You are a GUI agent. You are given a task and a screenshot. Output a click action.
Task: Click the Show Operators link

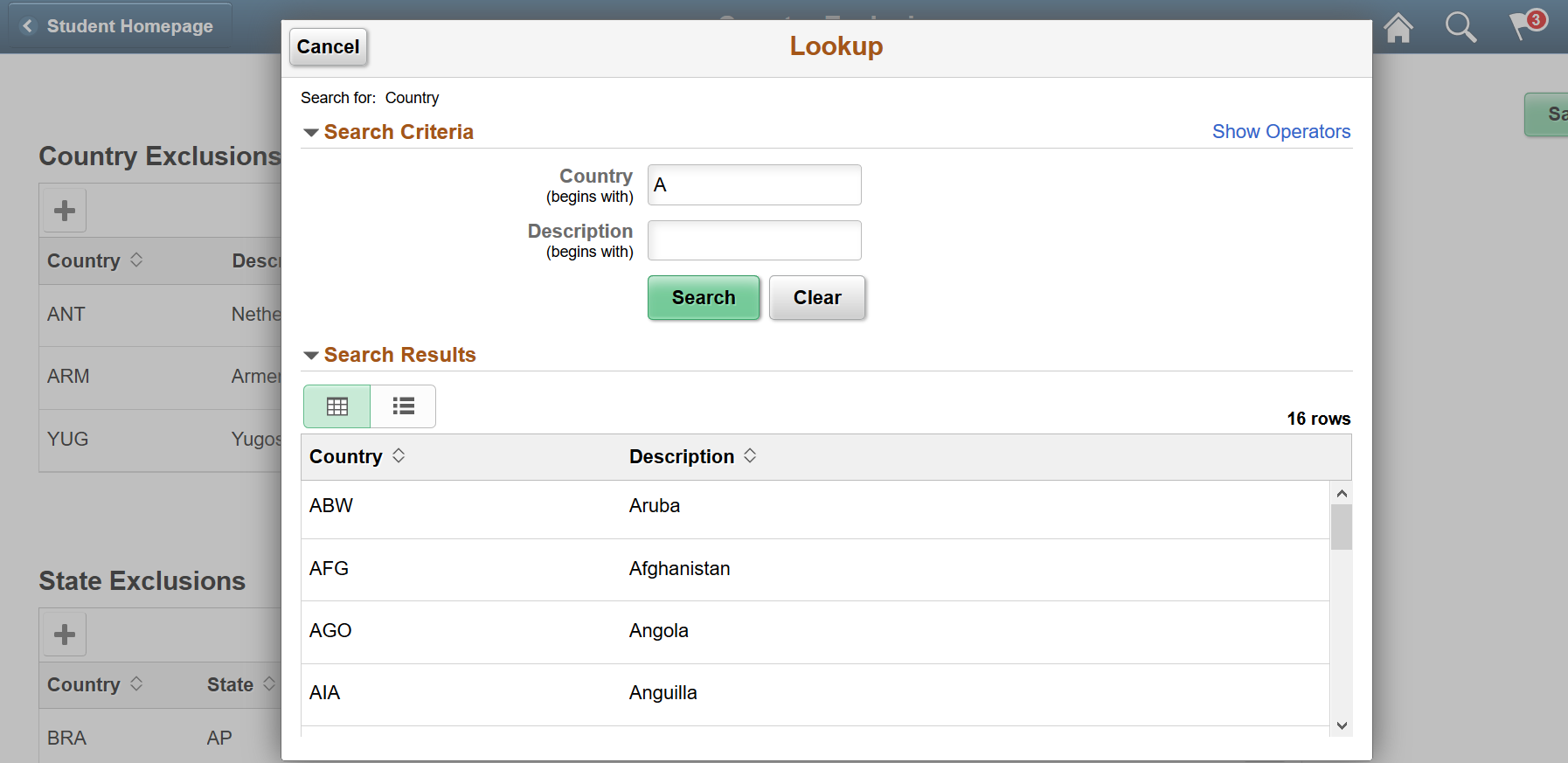pyautogui.click(x=1281, y=131)
